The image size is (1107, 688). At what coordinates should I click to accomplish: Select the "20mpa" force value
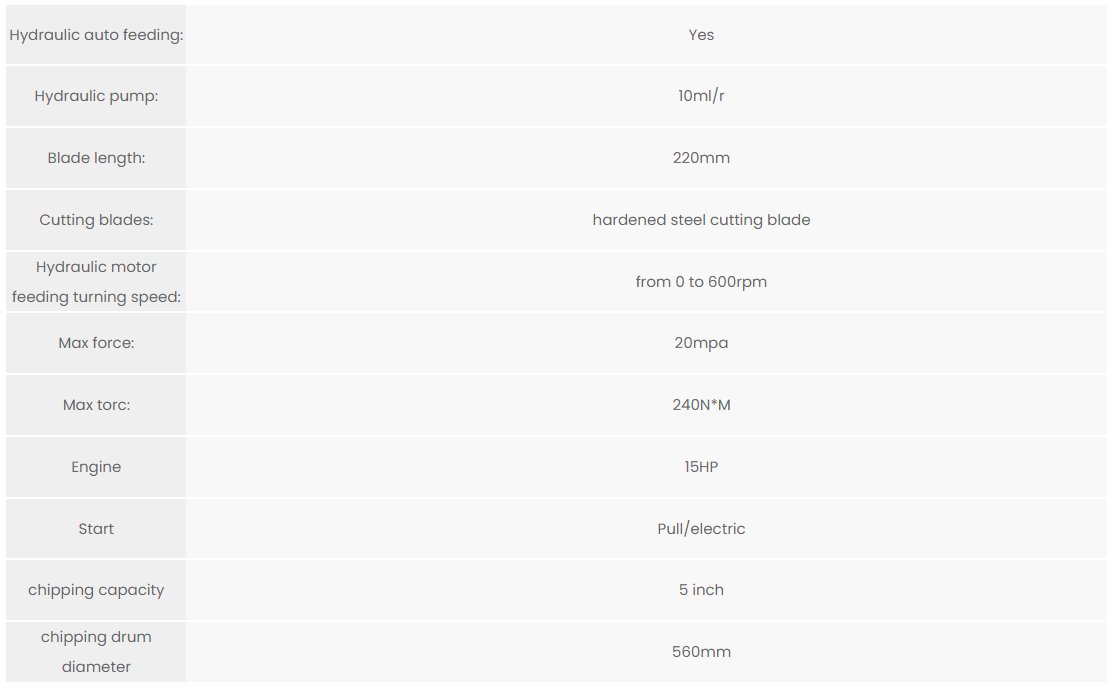(701, 343)
